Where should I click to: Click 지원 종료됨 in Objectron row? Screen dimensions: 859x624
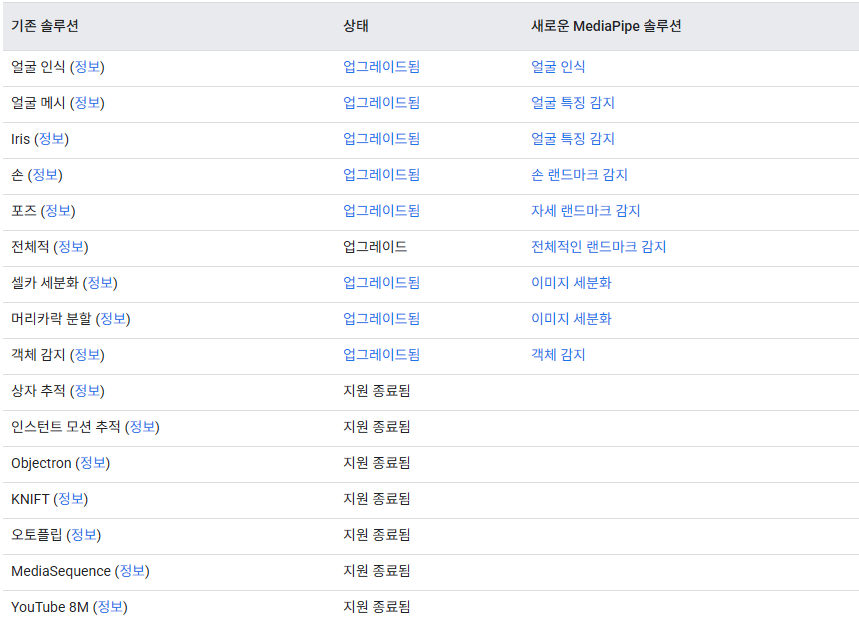[x=377, y=463]
